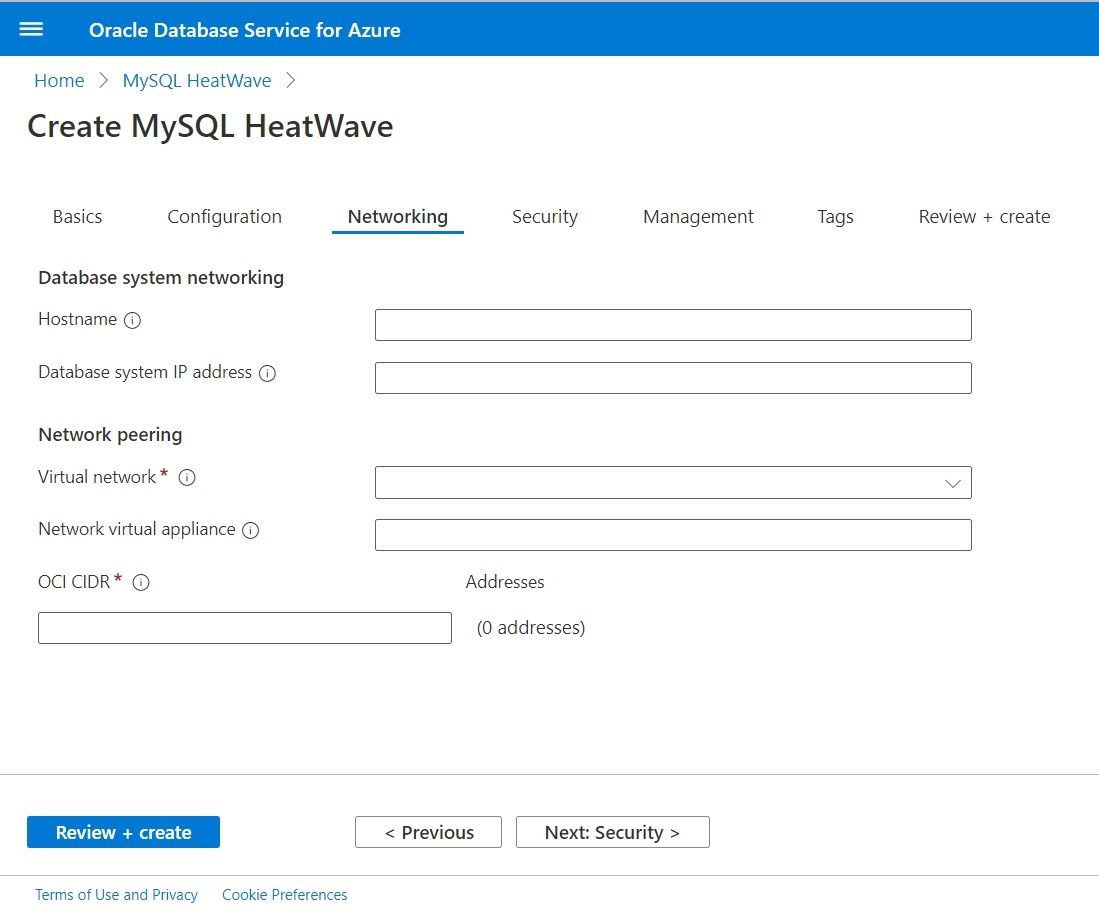Open Cookie Preferences link
1099x915 pixels.
285,895
